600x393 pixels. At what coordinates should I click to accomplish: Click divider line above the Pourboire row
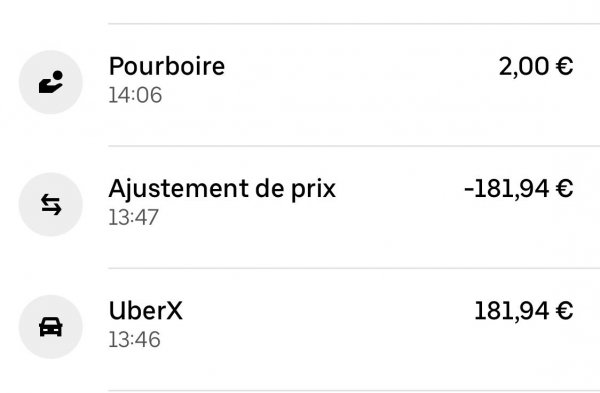pos(354,24)
